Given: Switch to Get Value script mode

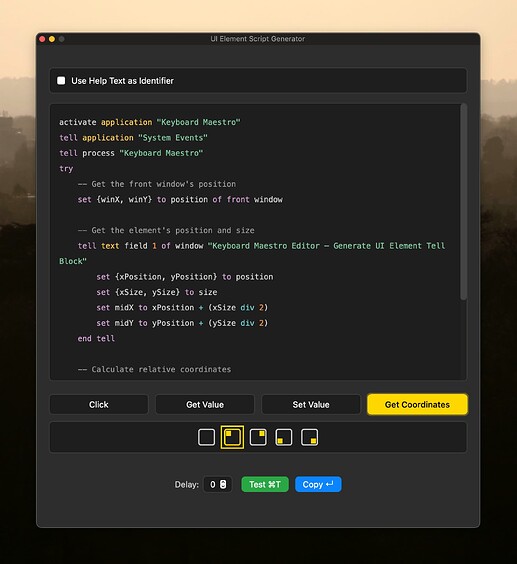Looking at the screenshot, I should pos(205,405).
